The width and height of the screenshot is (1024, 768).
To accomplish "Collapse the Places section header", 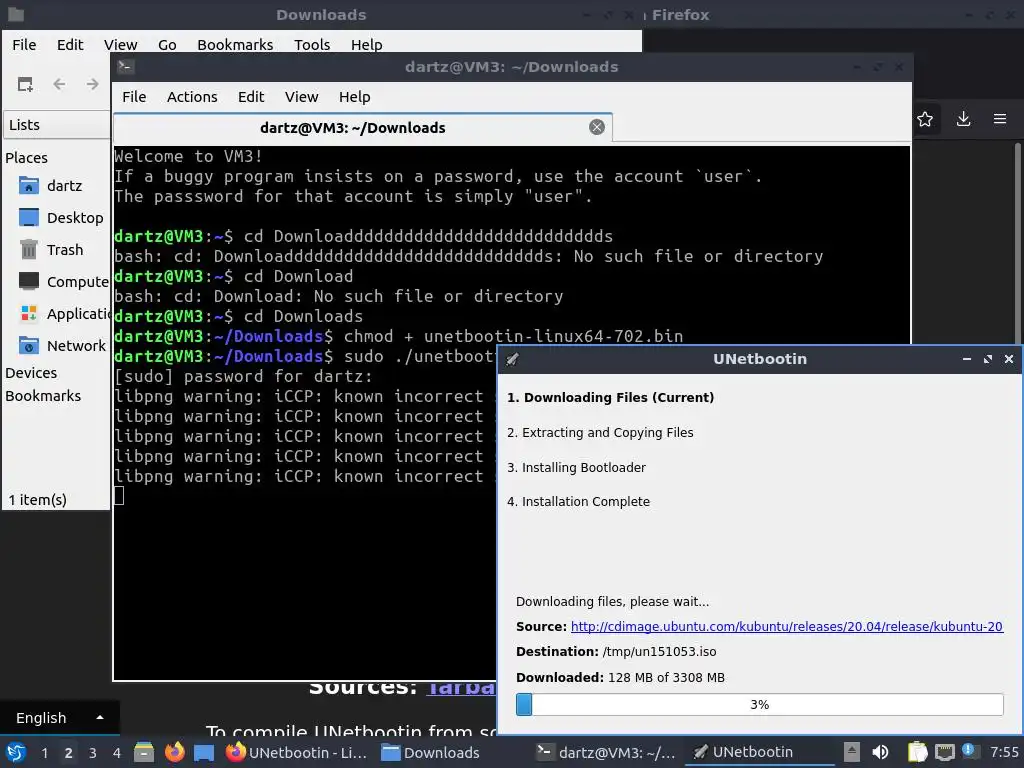I will (x=26, y=158).
